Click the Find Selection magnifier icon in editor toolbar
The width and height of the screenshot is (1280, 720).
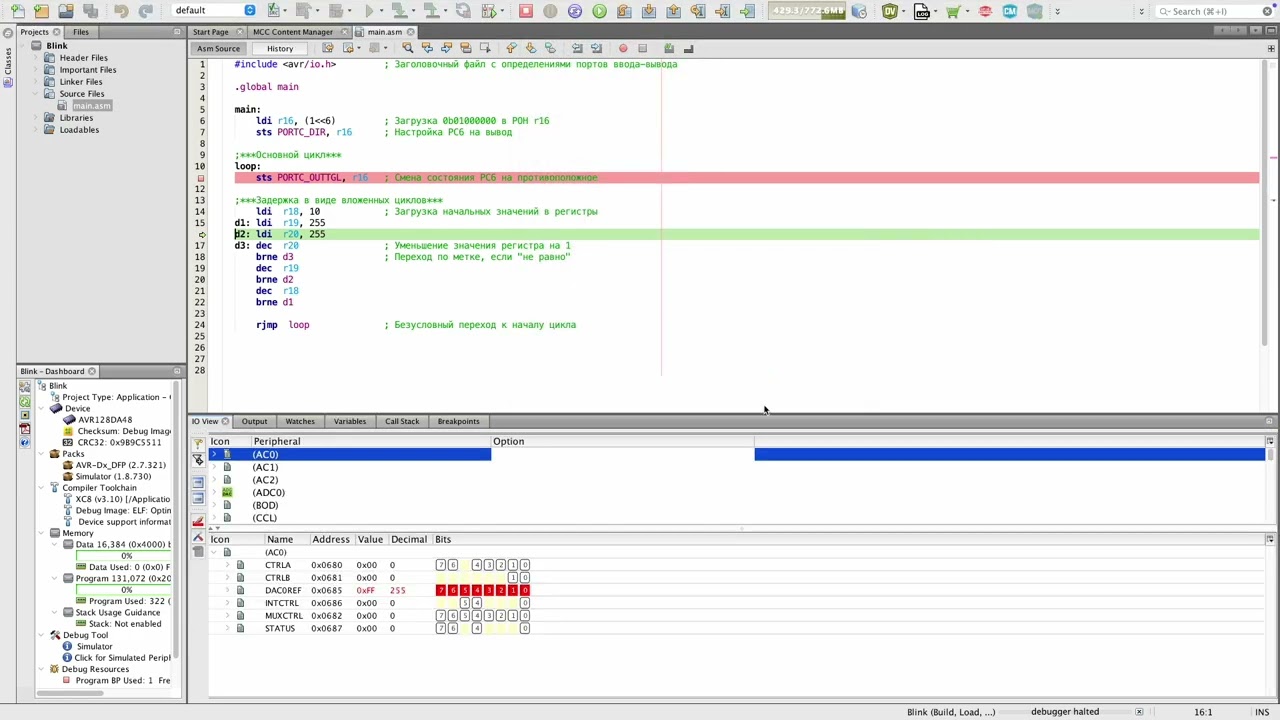(x=407, y=48)
